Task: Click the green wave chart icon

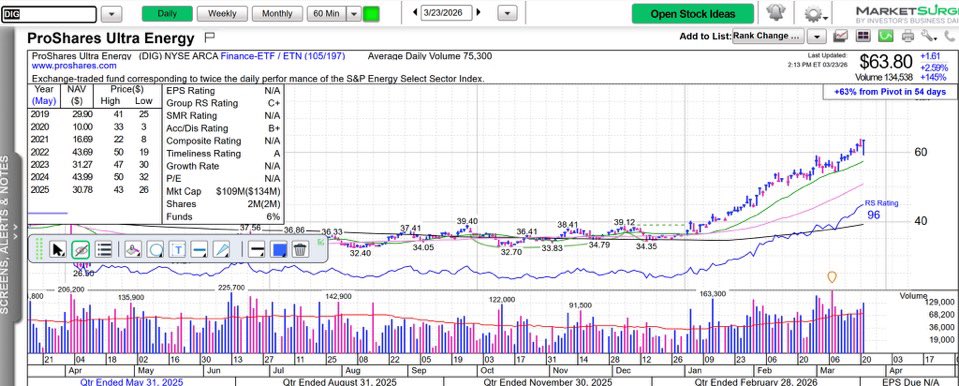Action: point(885,36)
